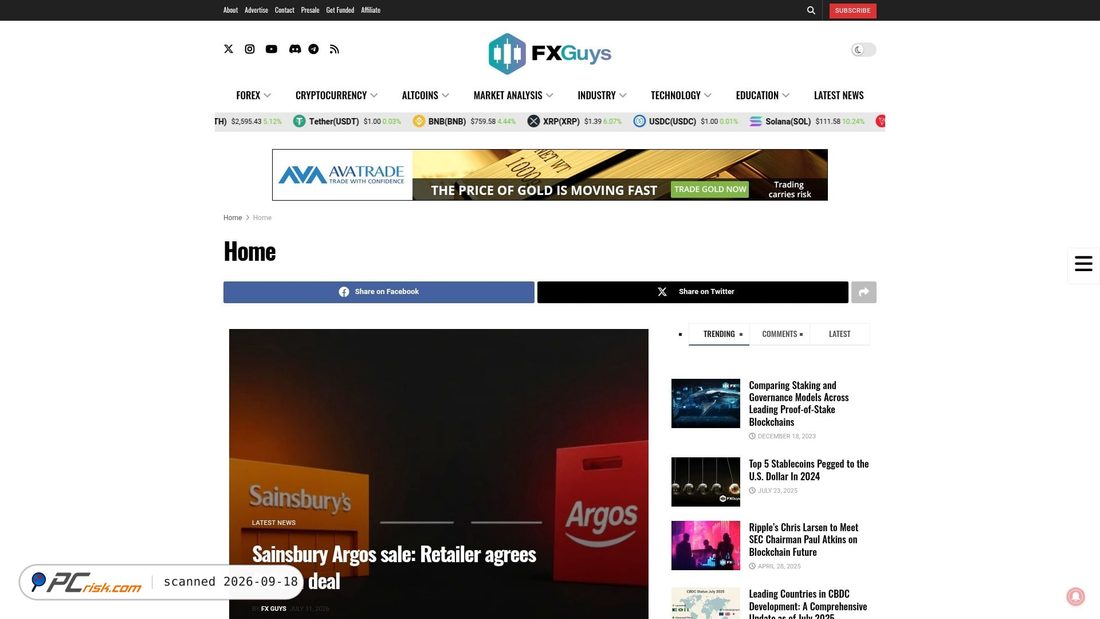
Task: Click the red notification bell icon
Action: point(1075,597)
